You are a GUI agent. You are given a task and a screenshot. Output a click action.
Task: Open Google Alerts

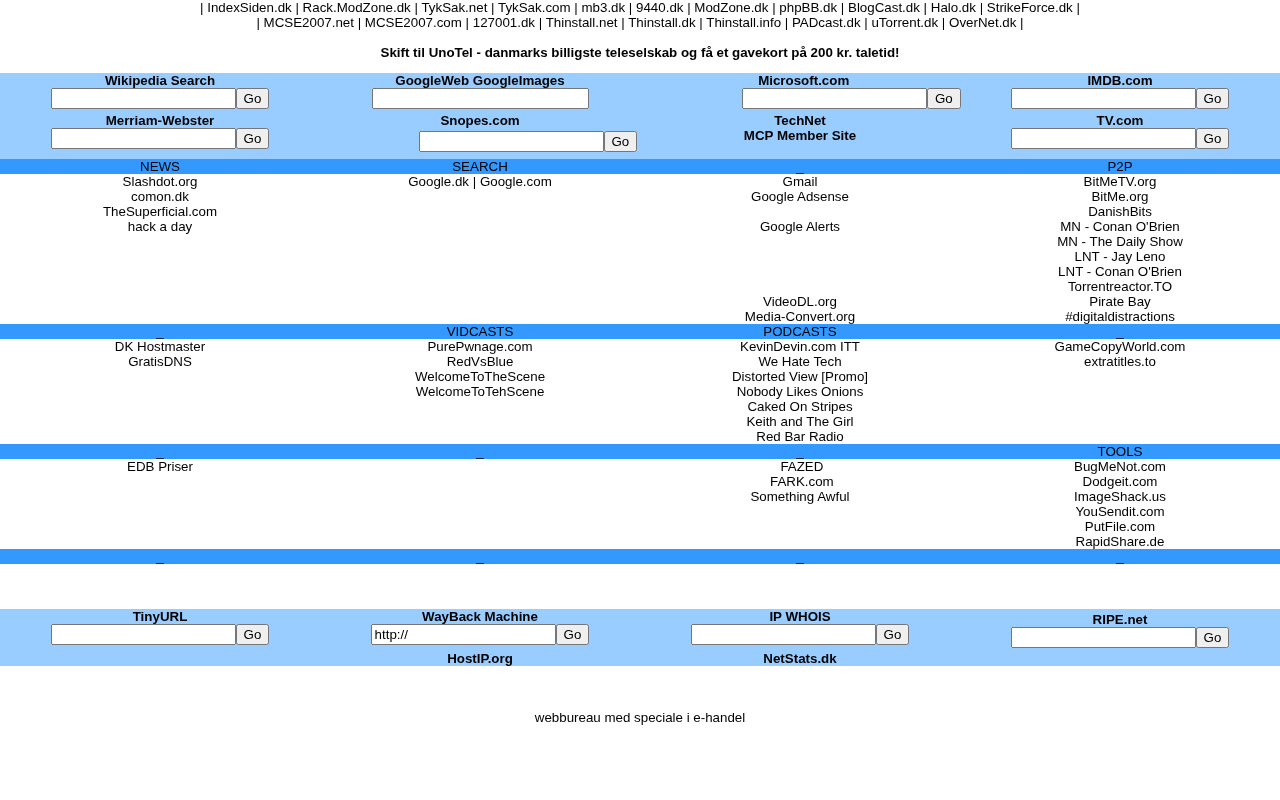[800, 227]
